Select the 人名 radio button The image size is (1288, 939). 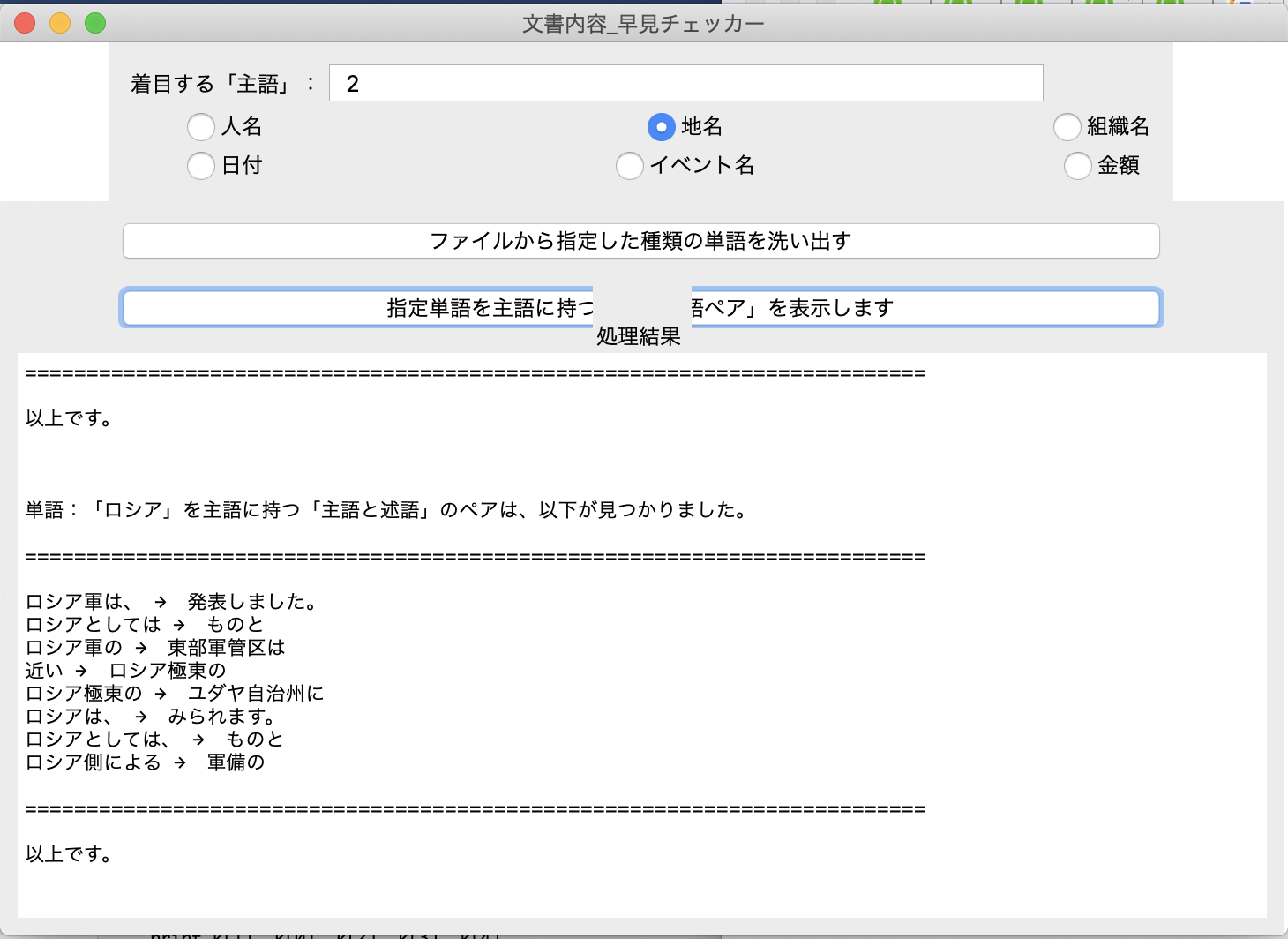coord(200,127)
